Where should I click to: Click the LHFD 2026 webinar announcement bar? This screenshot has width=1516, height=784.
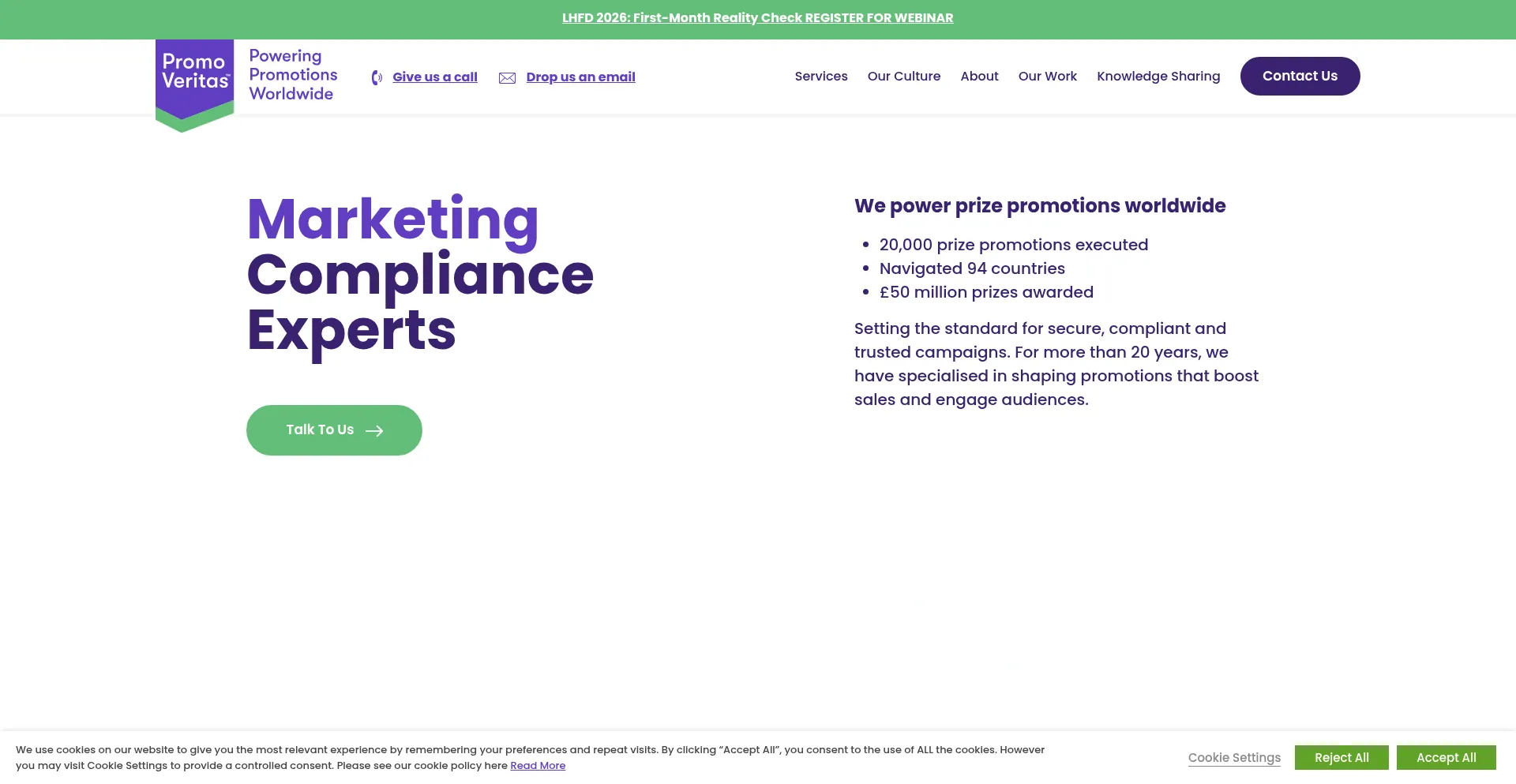click(758, 17)
